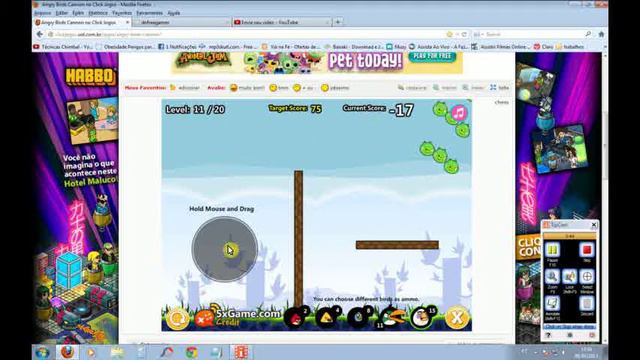The height and width of the screenshot is (360, 640).
Task: Open the more games controller icon
Action: tap(204, 319)
